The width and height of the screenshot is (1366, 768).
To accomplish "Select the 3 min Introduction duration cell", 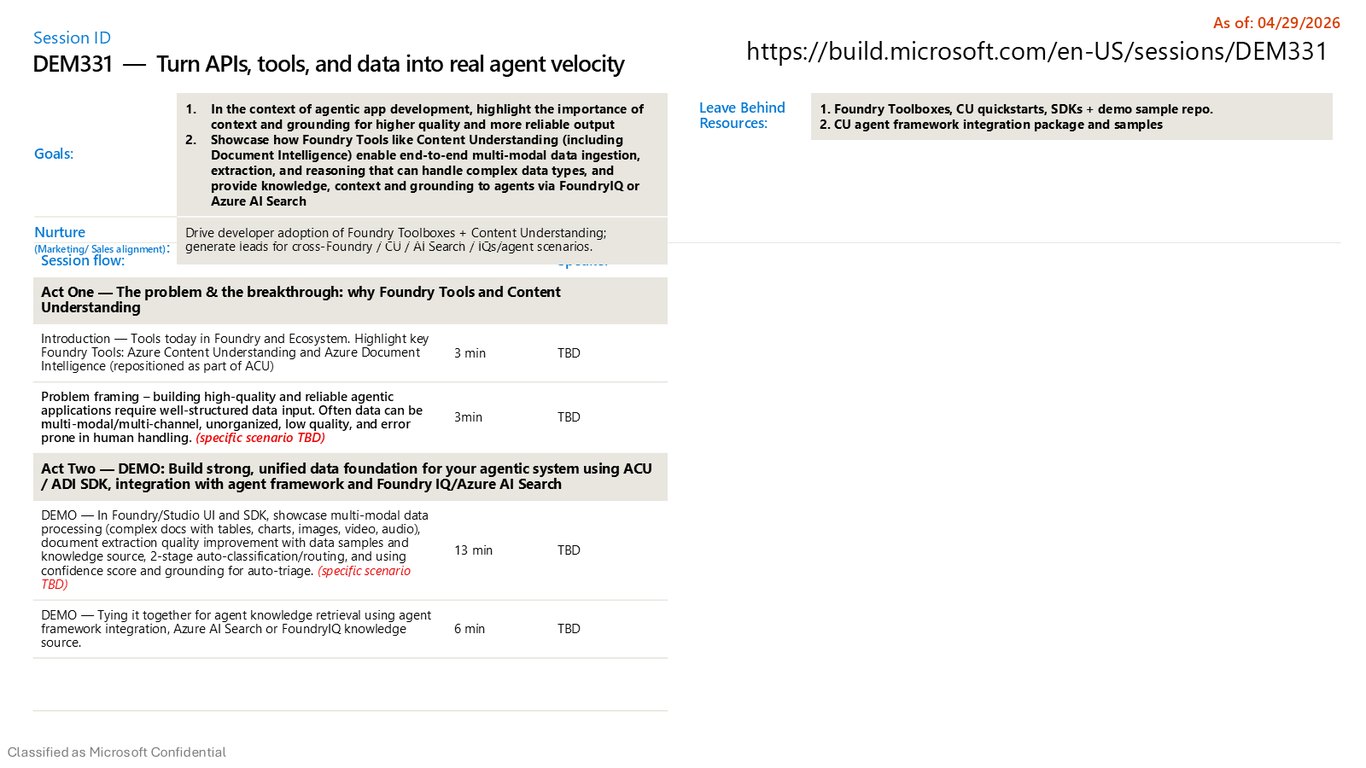I will point(470,353).
